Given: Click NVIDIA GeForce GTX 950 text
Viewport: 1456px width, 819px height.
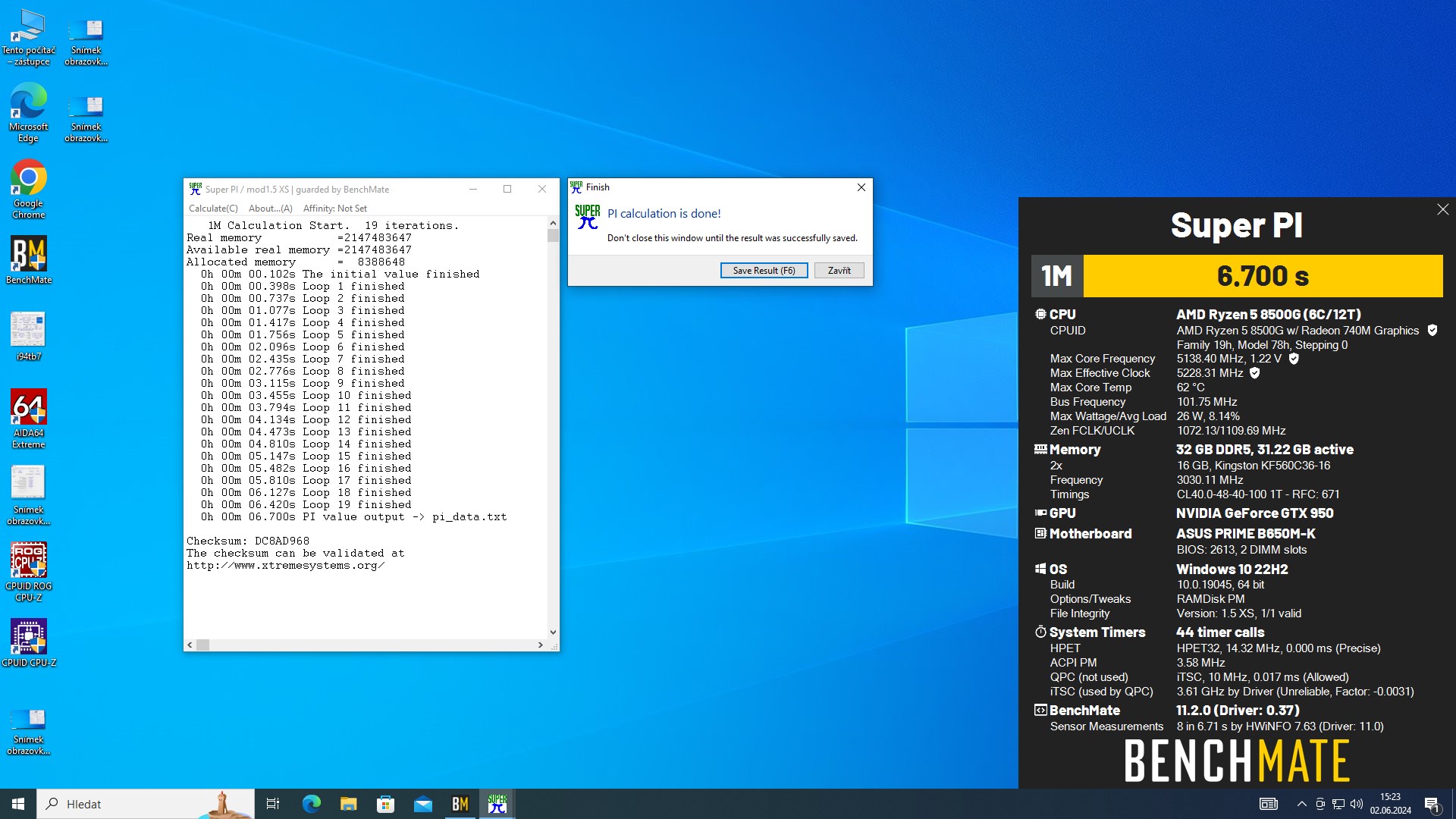Looking at the screenshot, I should coord(1255,513).
